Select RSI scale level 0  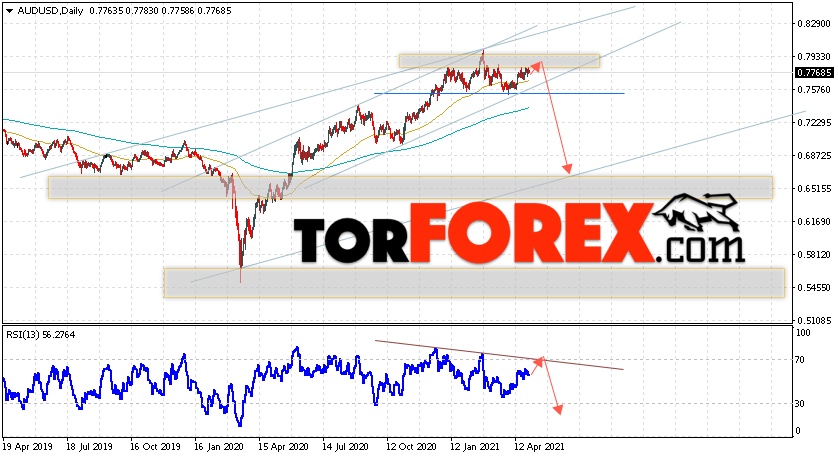(798, 431)
